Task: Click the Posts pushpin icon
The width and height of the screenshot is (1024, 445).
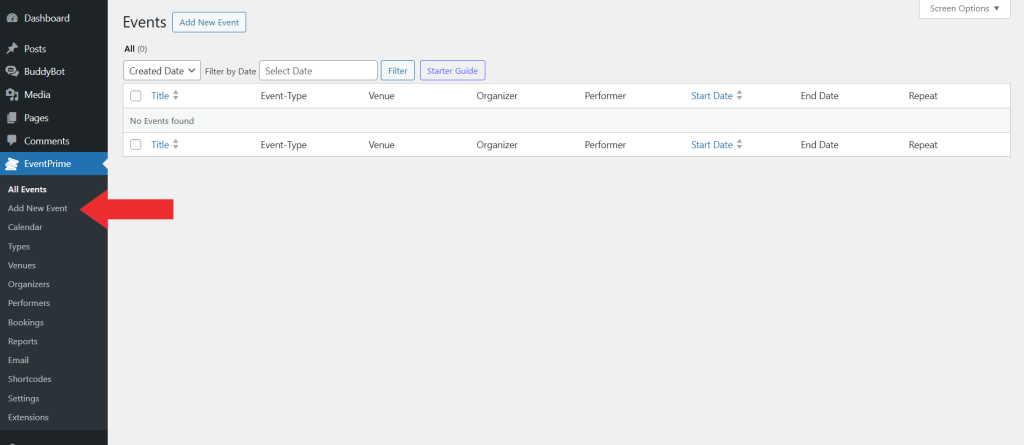Action: 12,49
